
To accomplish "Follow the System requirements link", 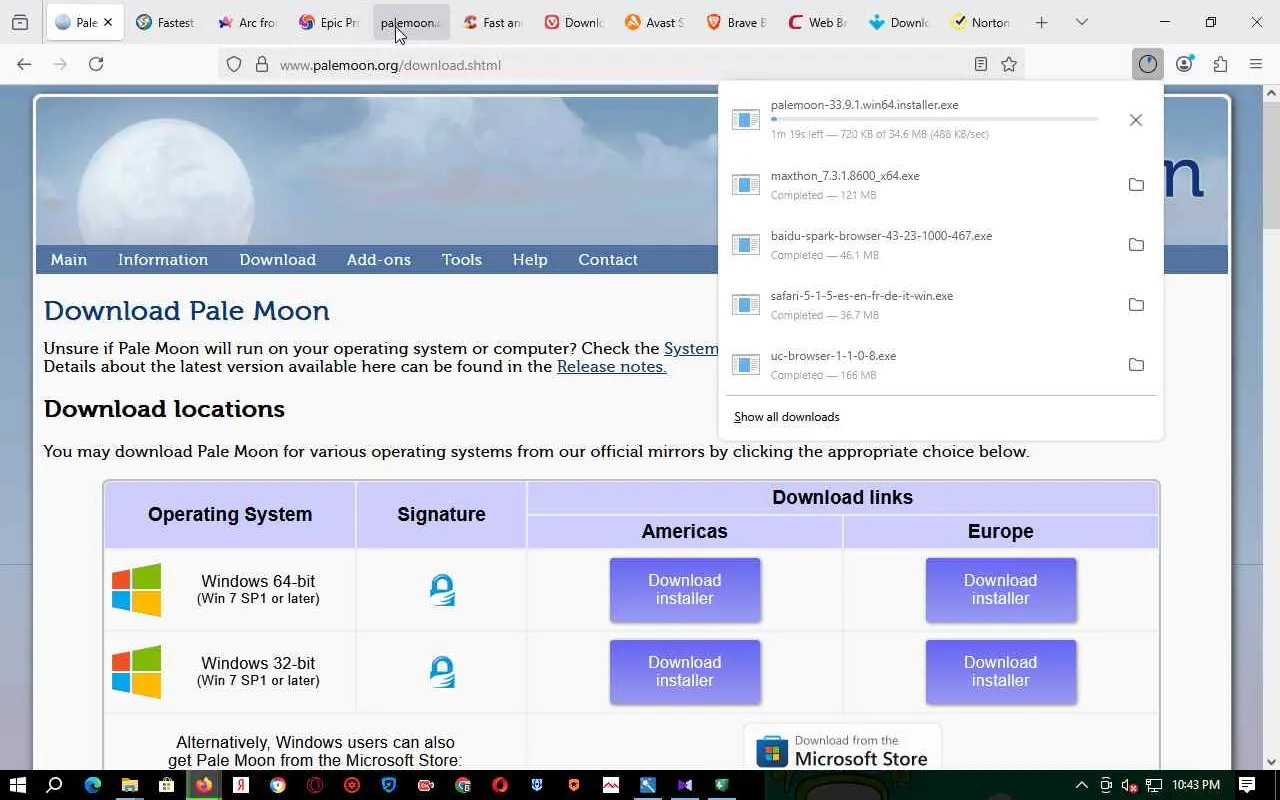I will pos(691,348).
